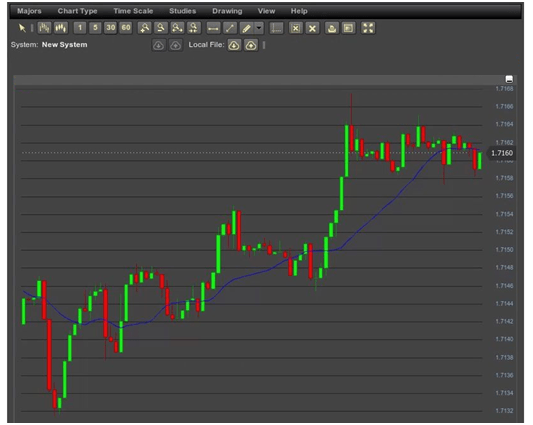The width and height of the screenshot is (533, 425).
Task: Select the arrow pointer tool
Action: tap(22, 28)
